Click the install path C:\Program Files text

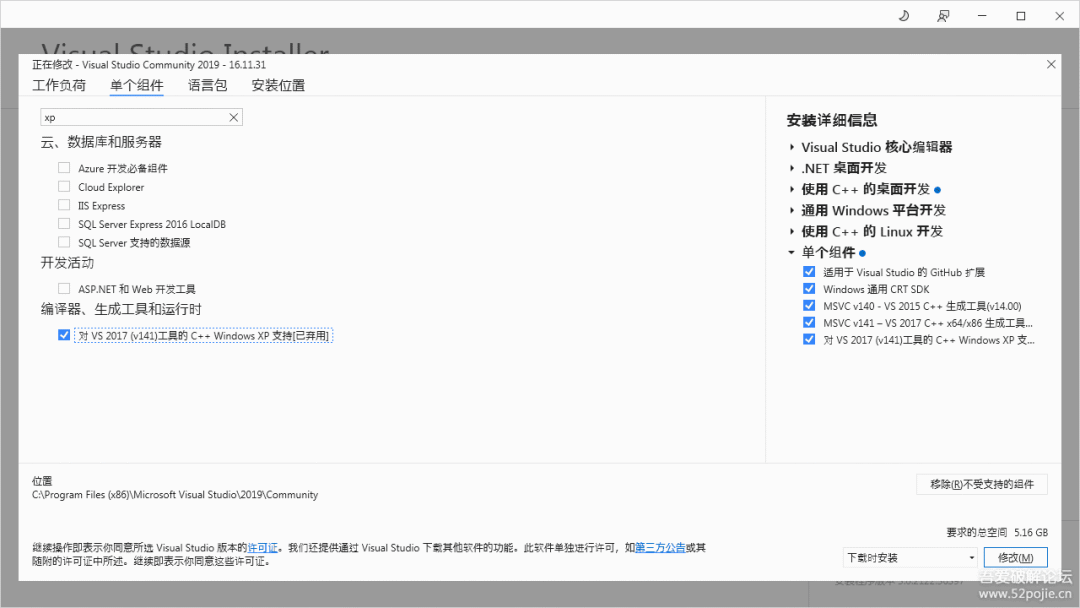coord(175,495)
